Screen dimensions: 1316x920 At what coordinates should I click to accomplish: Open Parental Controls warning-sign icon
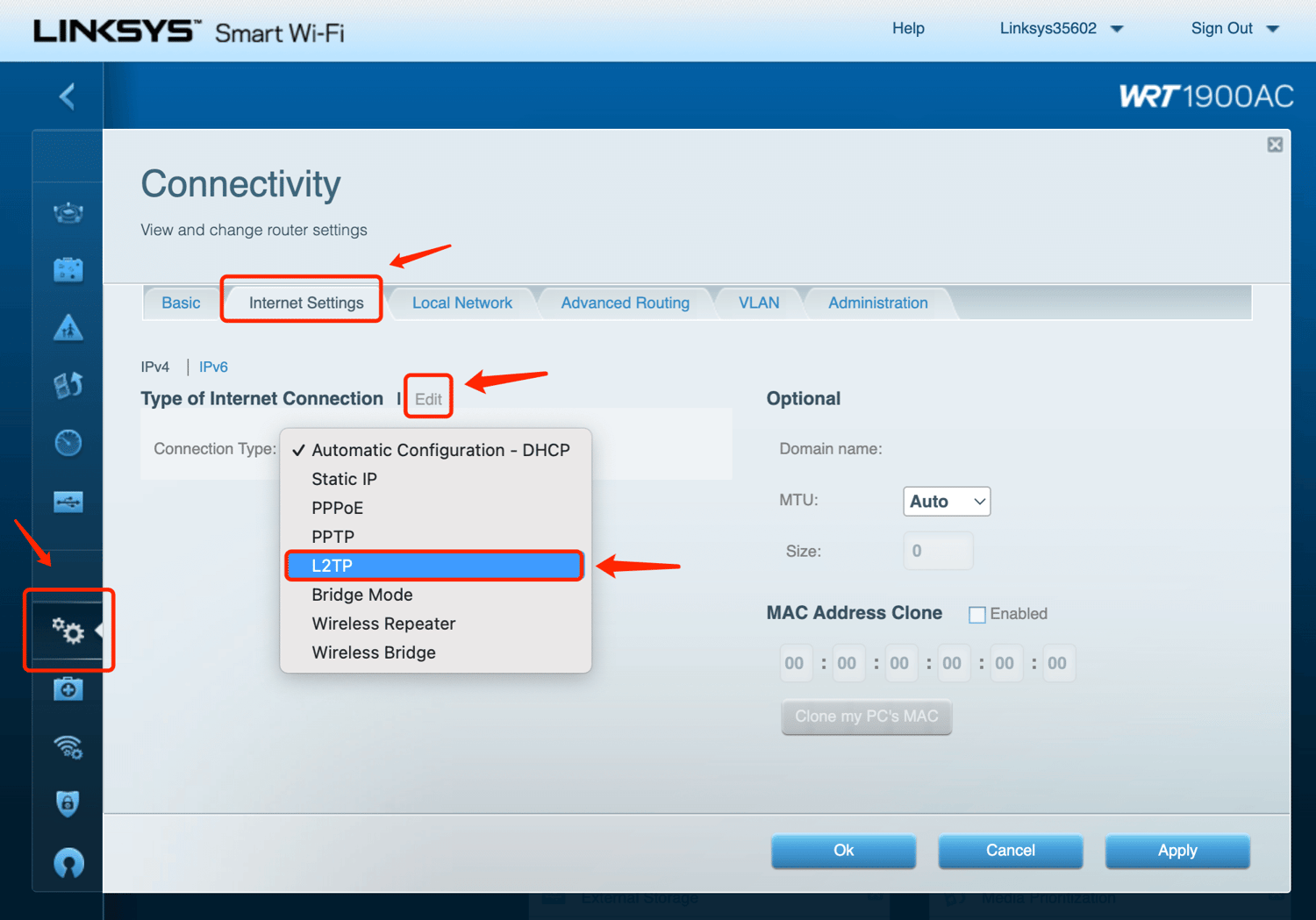tap(68, 328)
